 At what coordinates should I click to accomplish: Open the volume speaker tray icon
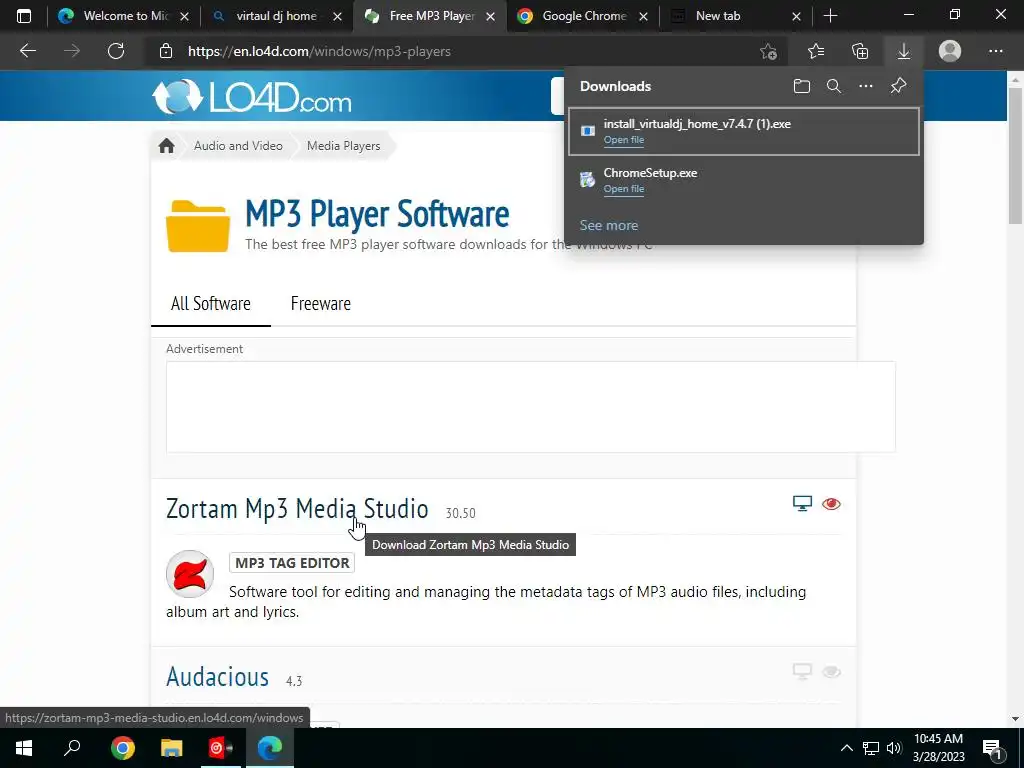tap(894, 748)
